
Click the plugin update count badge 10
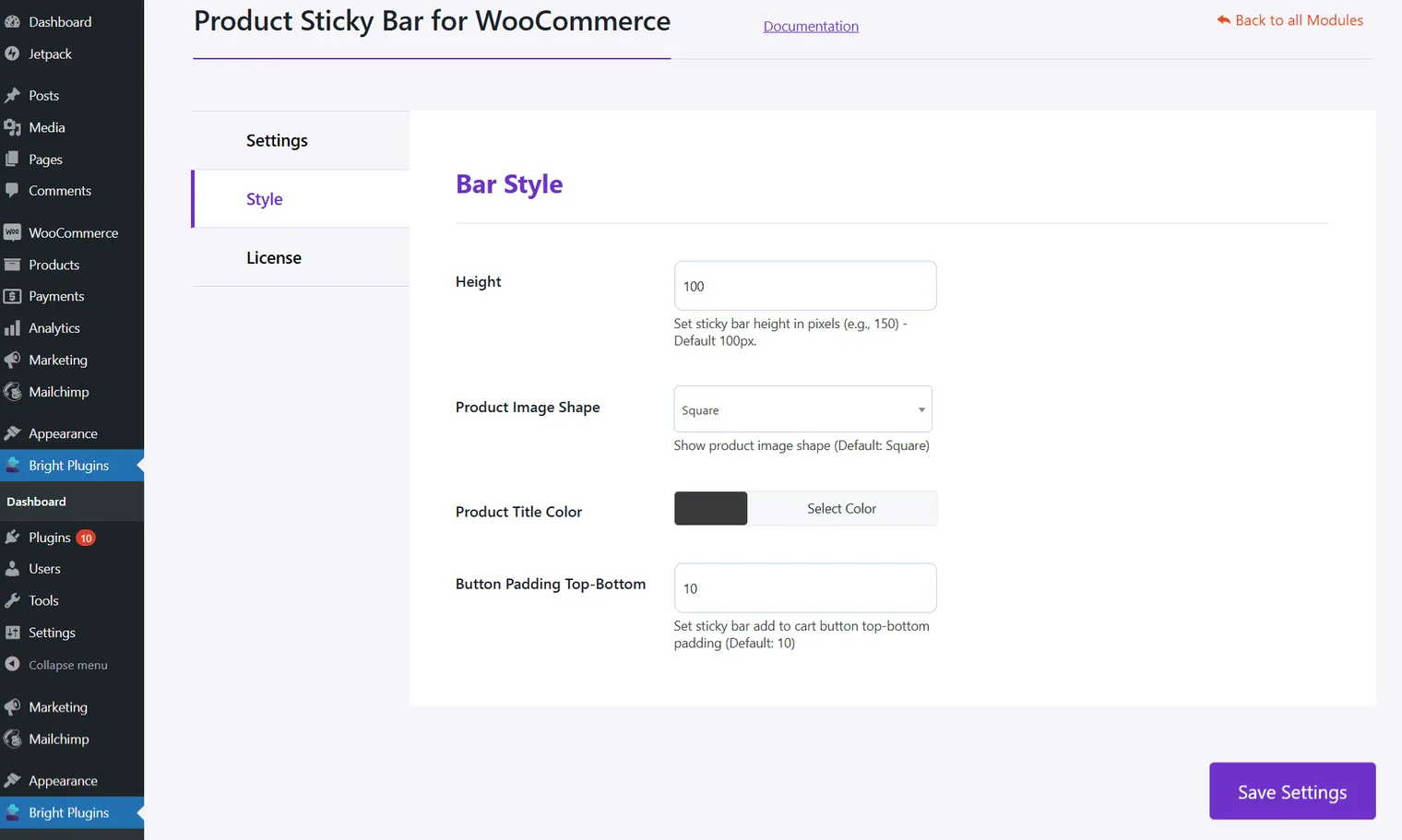pos(86,538)
